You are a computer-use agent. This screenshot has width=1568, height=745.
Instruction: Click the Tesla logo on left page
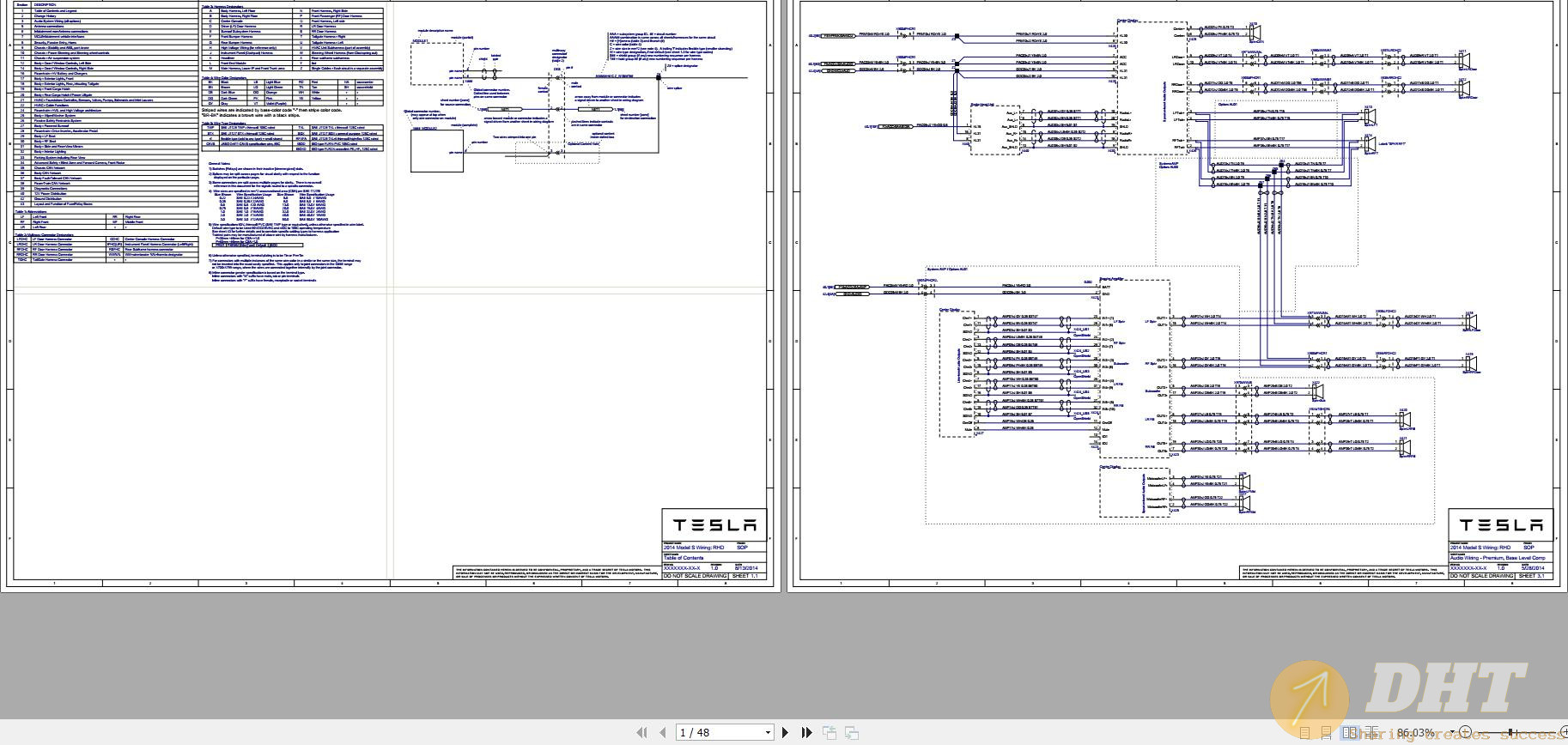point(714,524)
